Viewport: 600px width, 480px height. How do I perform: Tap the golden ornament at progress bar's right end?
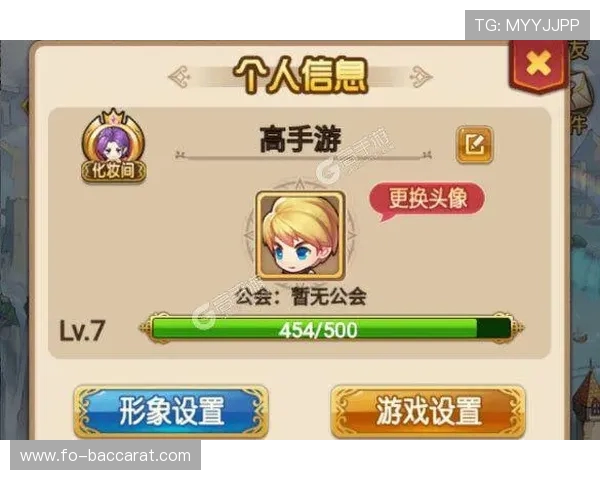[516, 328]
